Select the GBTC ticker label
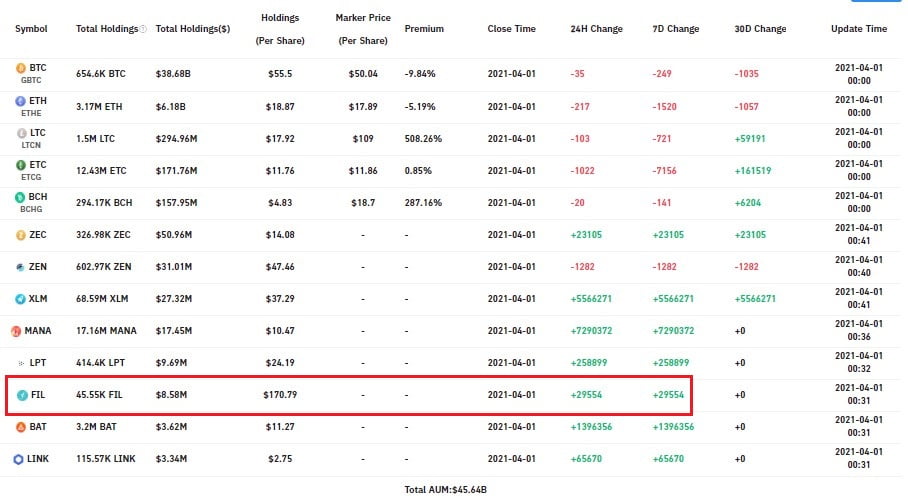 click(x=31, y=81)
